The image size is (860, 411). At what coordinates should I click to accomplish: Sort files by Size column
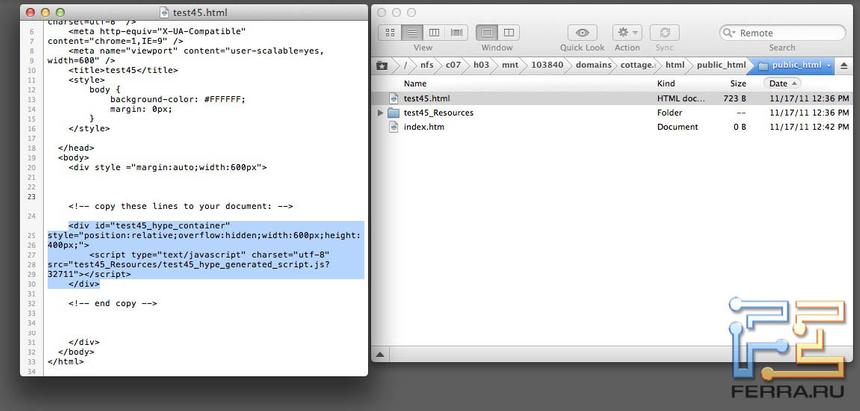point(738,83)
